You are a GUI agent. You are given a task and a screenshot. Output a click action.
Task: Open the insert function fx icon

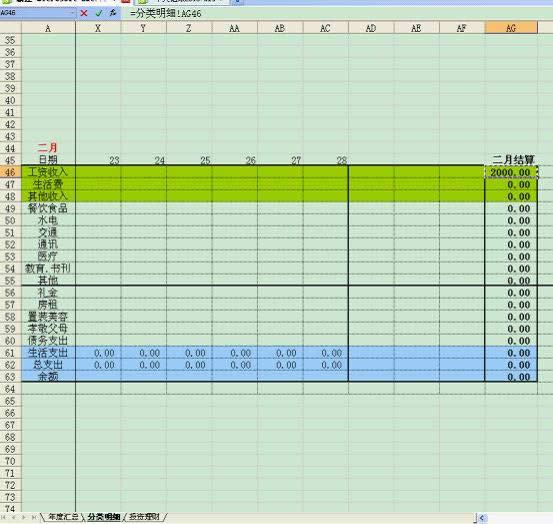(x=113, y=13)
